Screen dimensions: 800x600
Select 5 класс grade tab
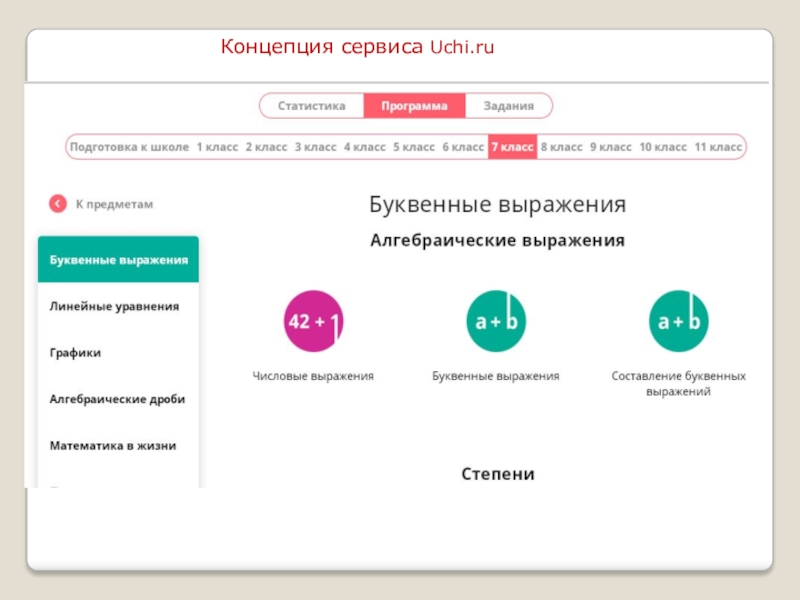[414, 147]
